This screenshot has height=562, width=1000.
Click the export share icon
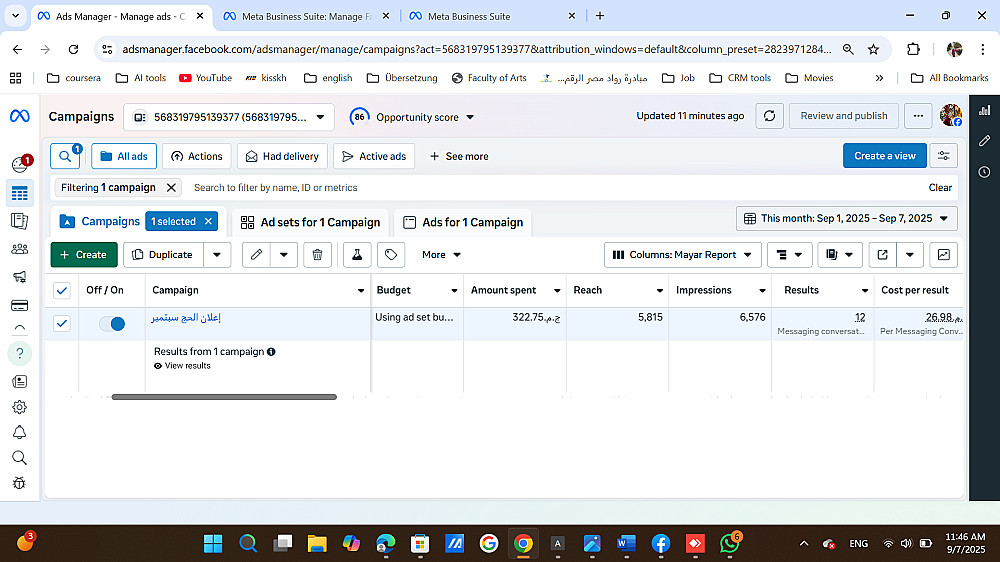(x=883, y=255)
